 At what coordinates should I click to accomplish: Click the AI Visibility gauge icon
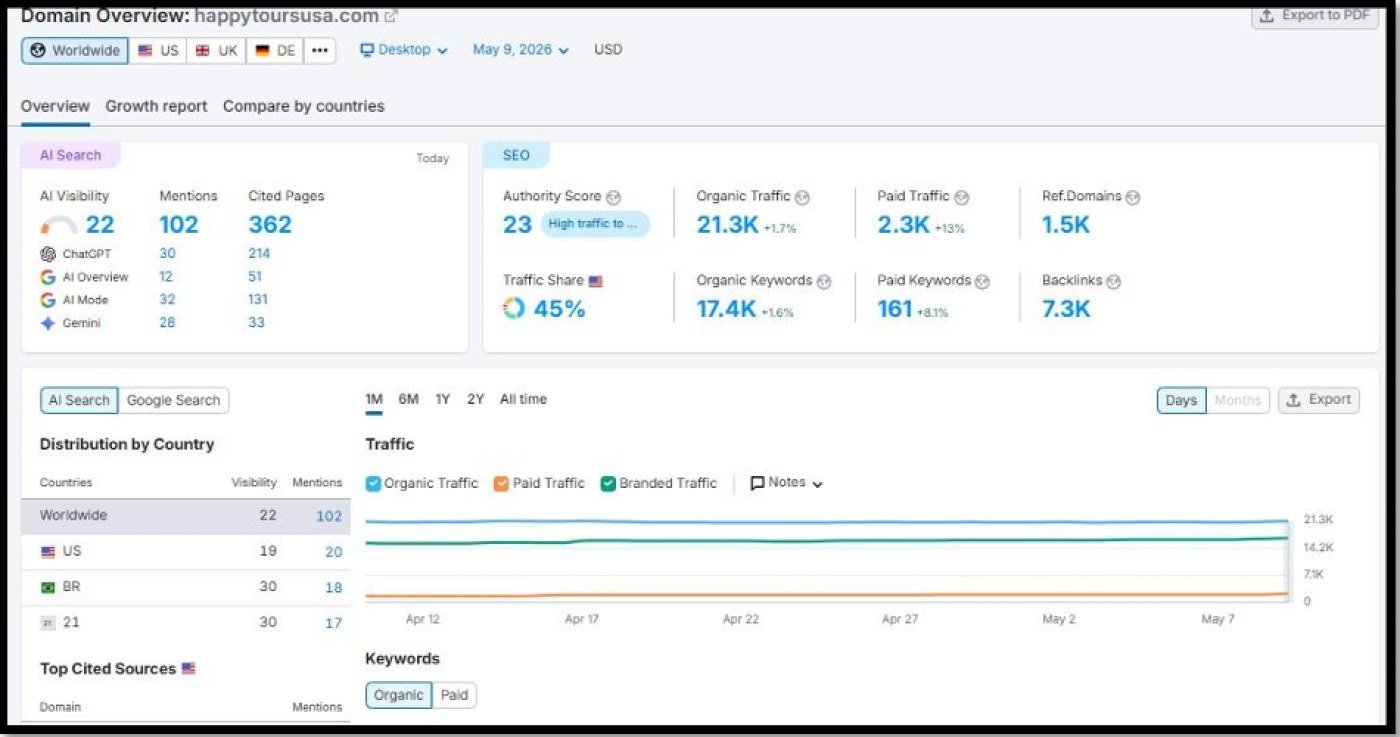click(59, 226)
